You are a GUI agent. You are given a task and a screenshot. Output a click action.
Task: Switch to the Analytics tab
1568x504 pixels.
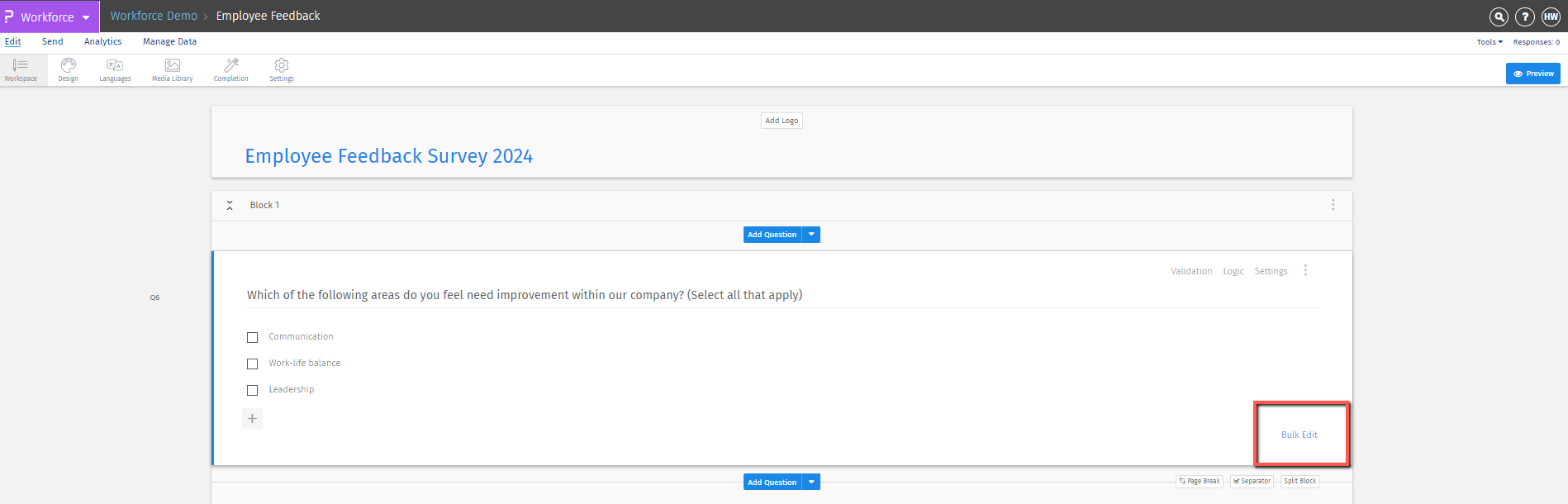pyautogui.click(x=102, y=41)
